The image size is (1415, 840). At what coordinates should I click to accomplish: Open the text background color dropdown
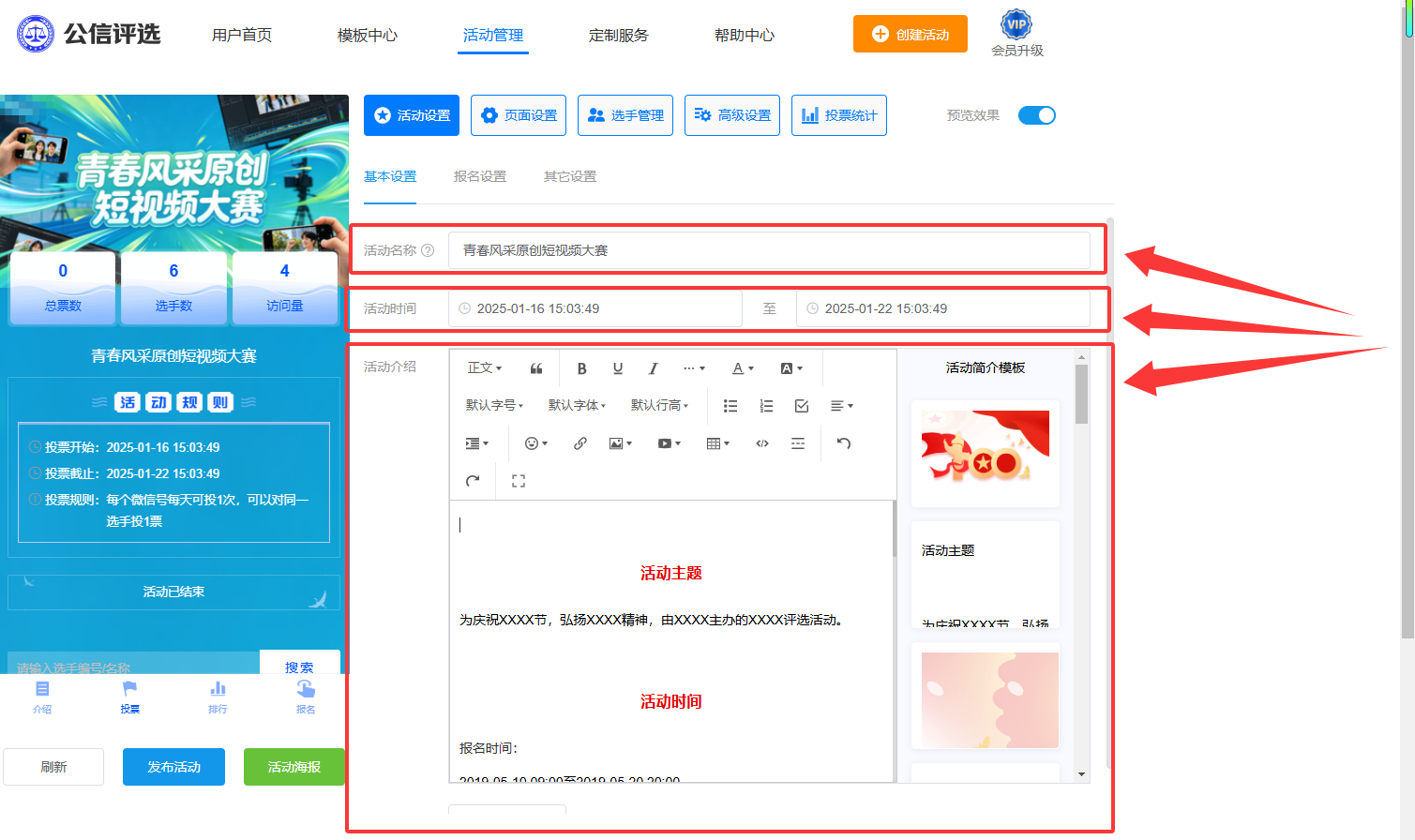[x=791, y=368]
